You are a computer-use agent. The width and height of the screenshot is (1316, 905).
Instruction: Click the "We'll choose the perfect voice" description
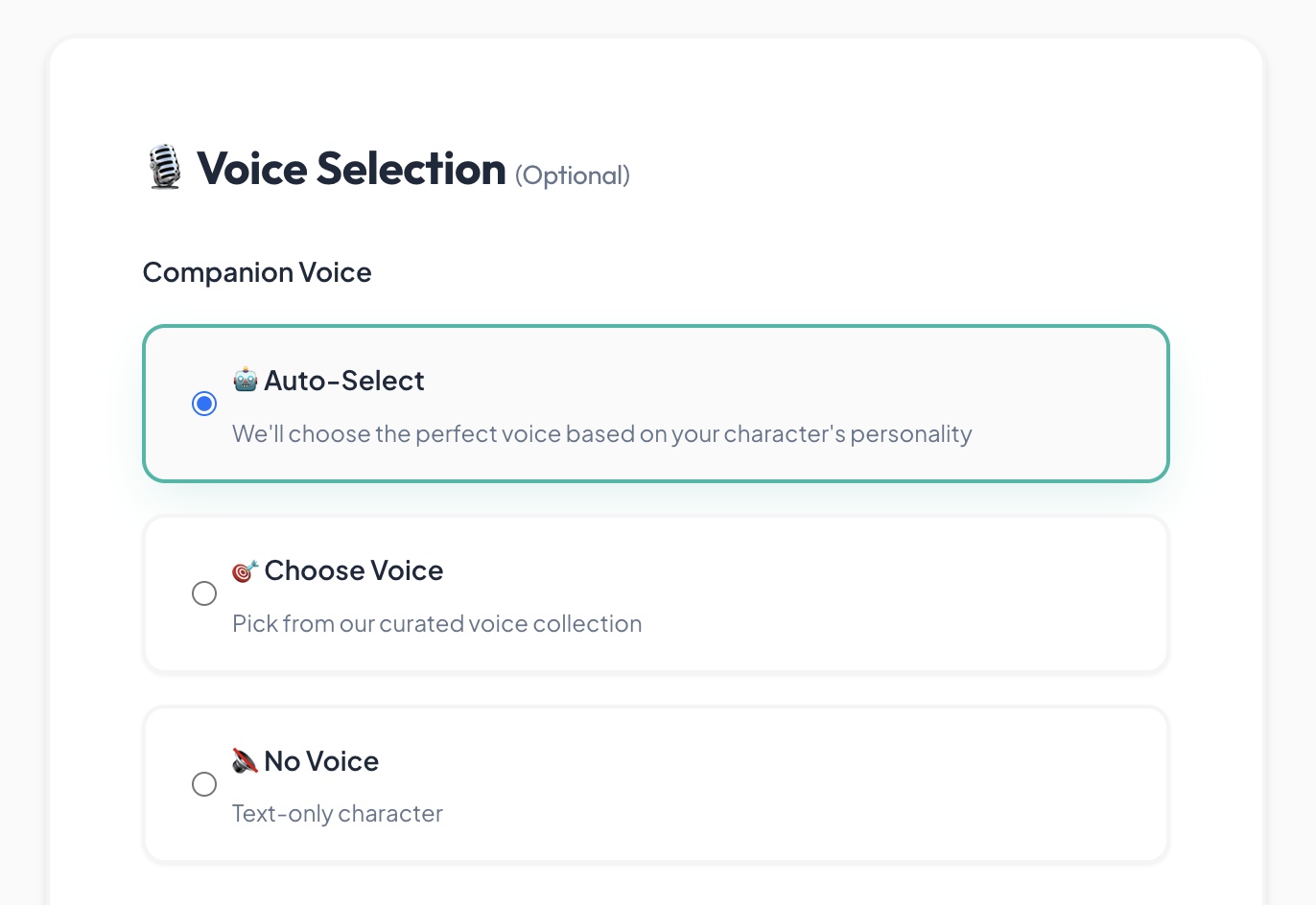coord(601,434)
